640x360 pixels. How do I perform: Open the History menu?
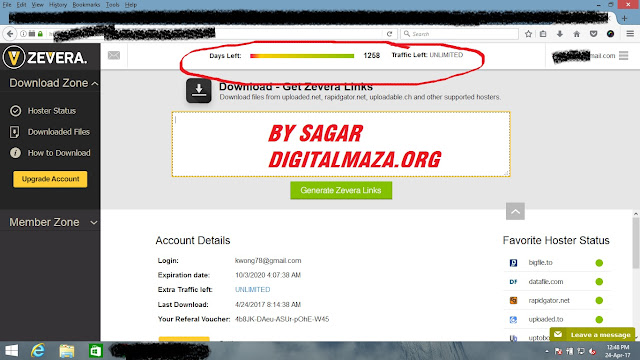[58, 5]
